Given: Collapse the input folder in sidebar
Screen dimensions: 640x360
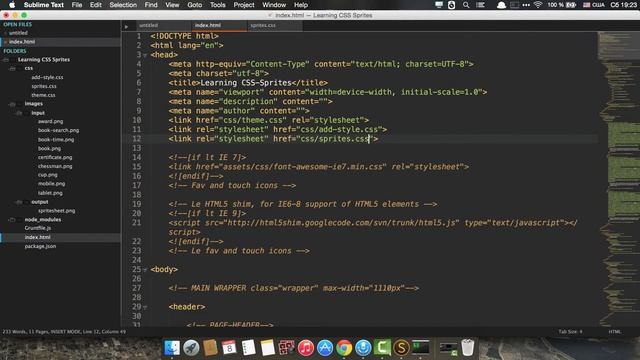Looking at the screenshot, I should 19,113.
